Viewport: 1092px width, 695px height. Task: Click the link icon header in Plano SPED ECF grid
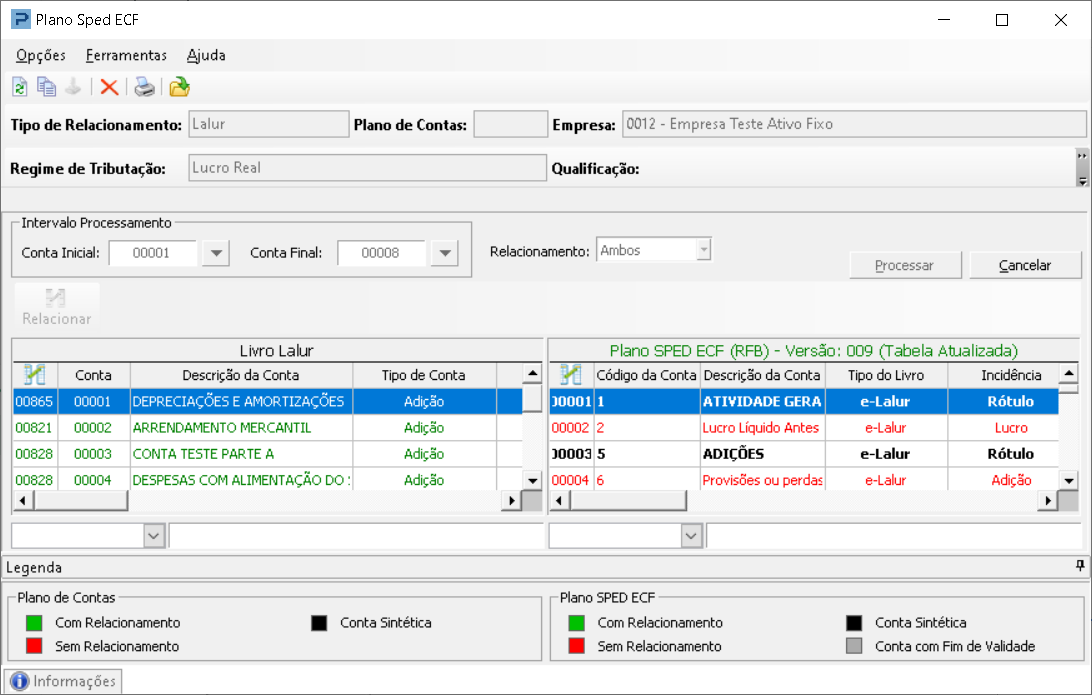pos(571,375)
